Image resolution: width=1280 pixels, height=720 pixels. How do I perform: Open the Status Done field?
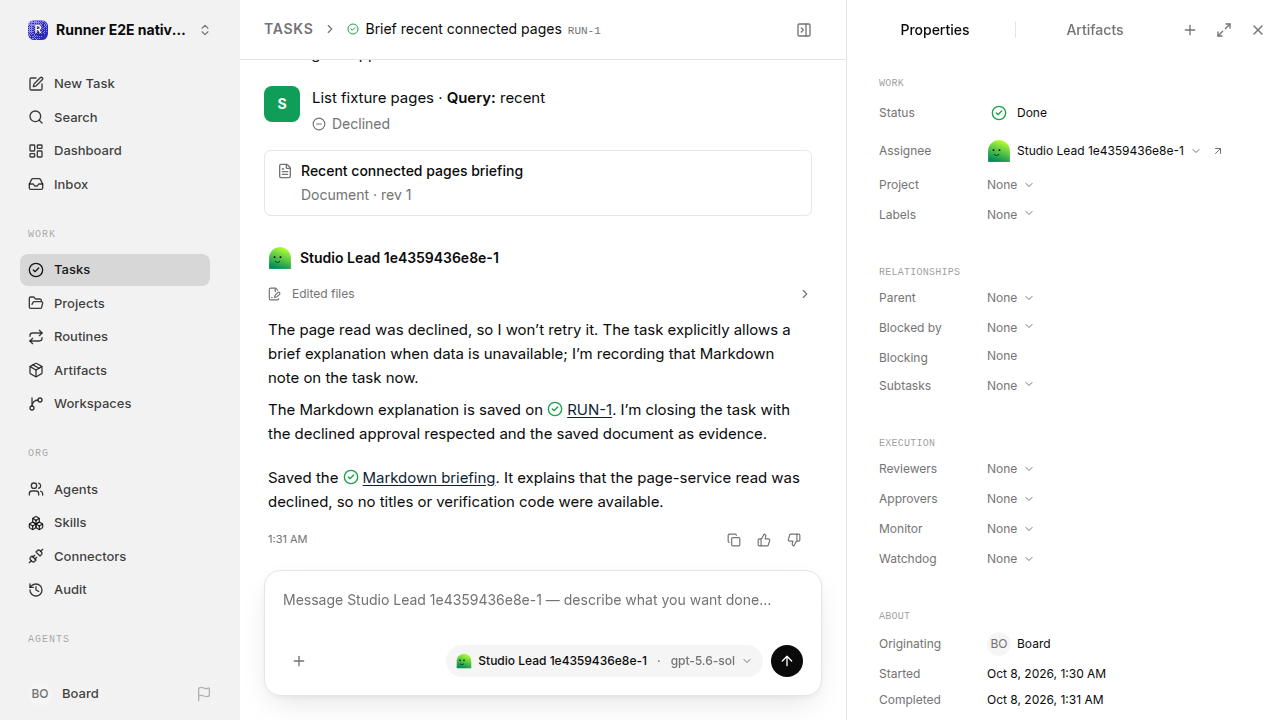pos(1020,113)
